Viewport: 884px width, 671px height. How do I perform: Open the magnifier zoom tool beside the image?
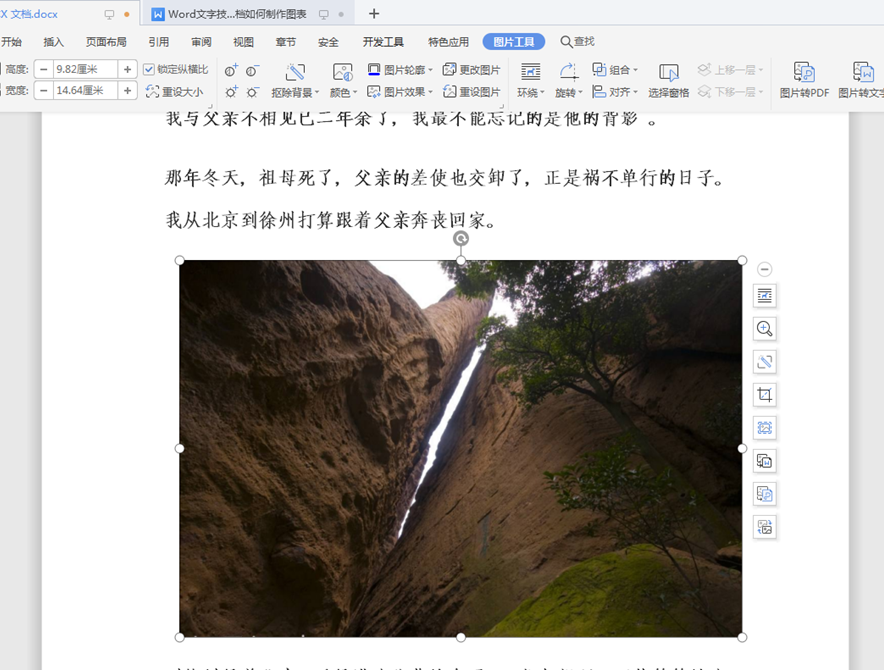tap(764, 329)
